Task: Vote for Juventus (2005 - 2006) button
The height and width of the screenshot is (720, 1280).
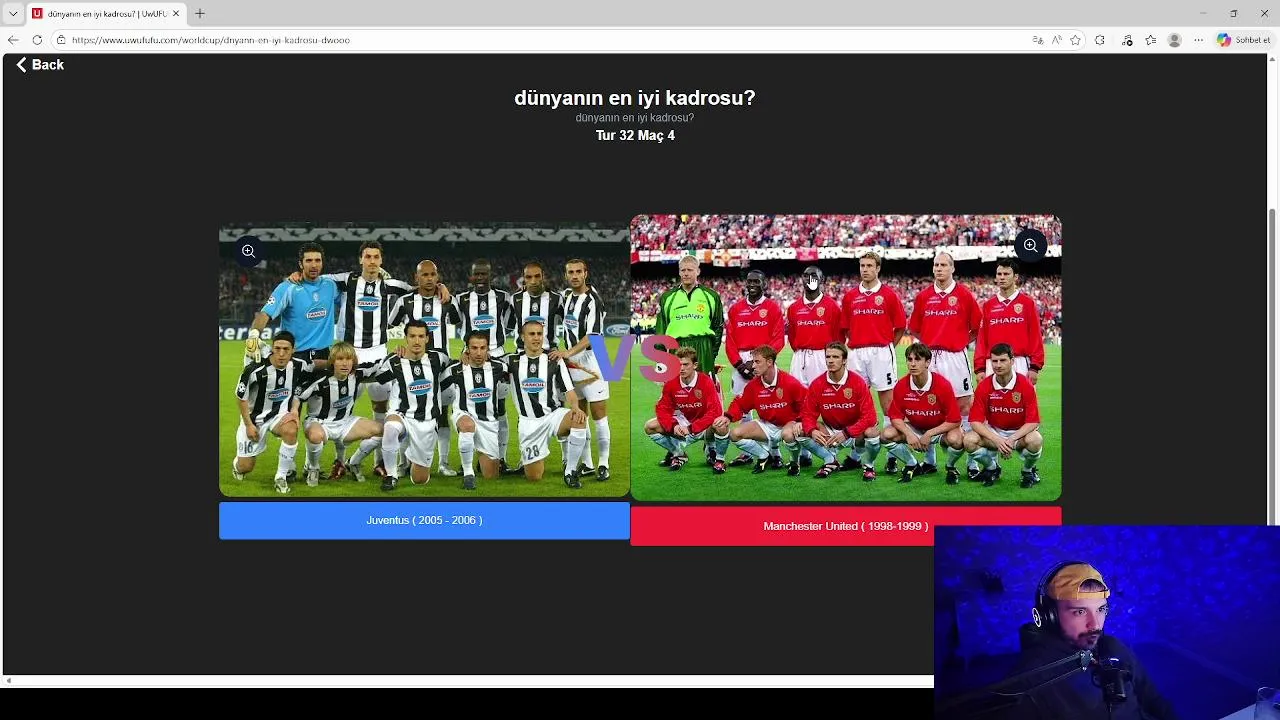Action: pos(424,521)
